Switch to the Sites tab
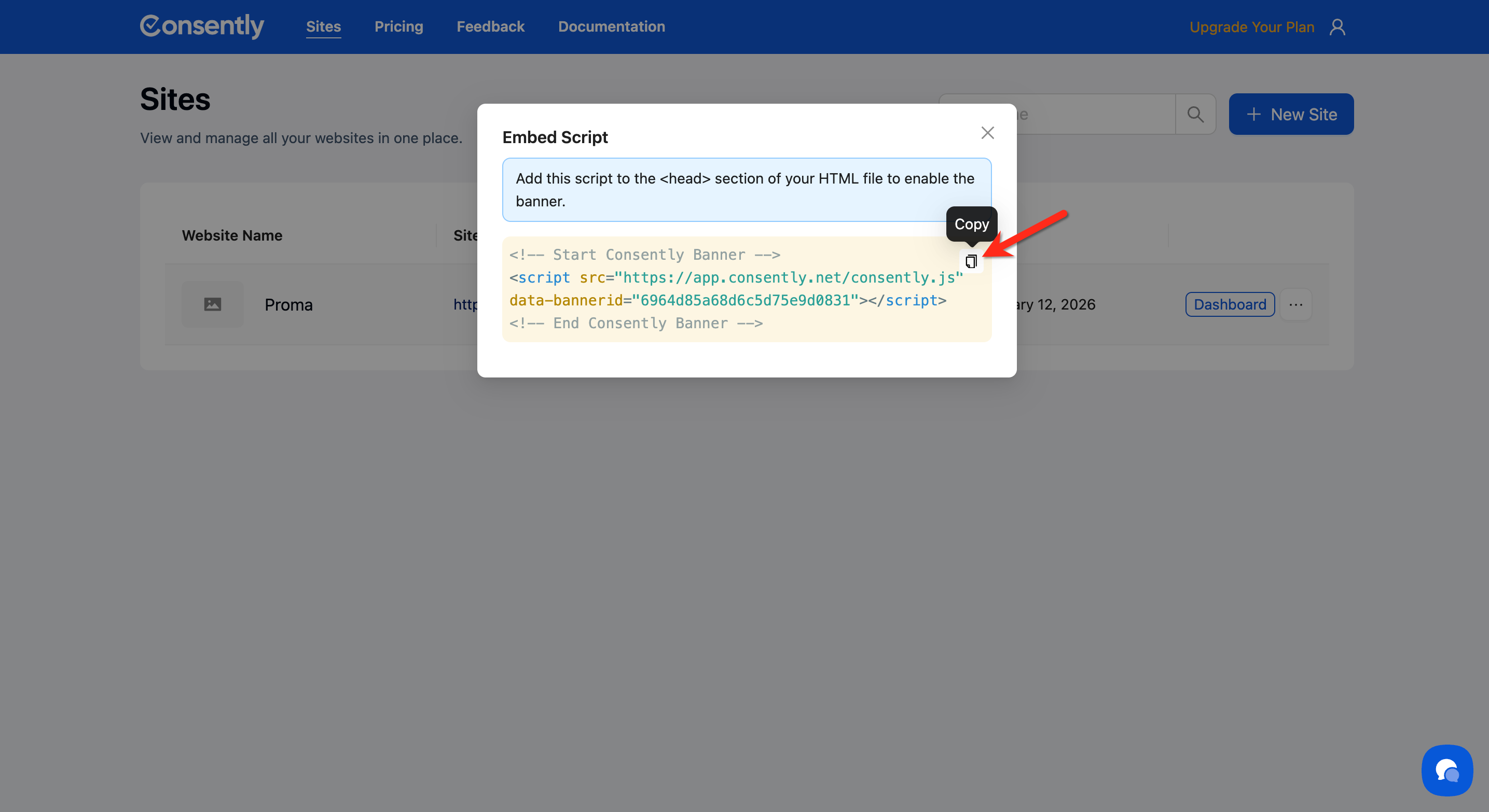1489x812 pixels. click(323, 26)
